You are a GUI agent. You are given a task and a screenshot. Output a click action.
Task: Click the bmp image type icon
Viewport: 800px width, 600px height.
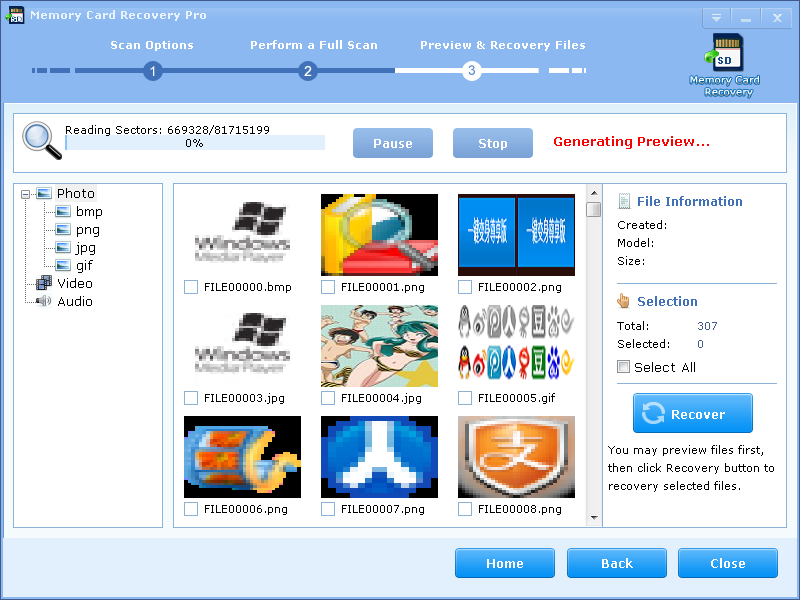63,211
